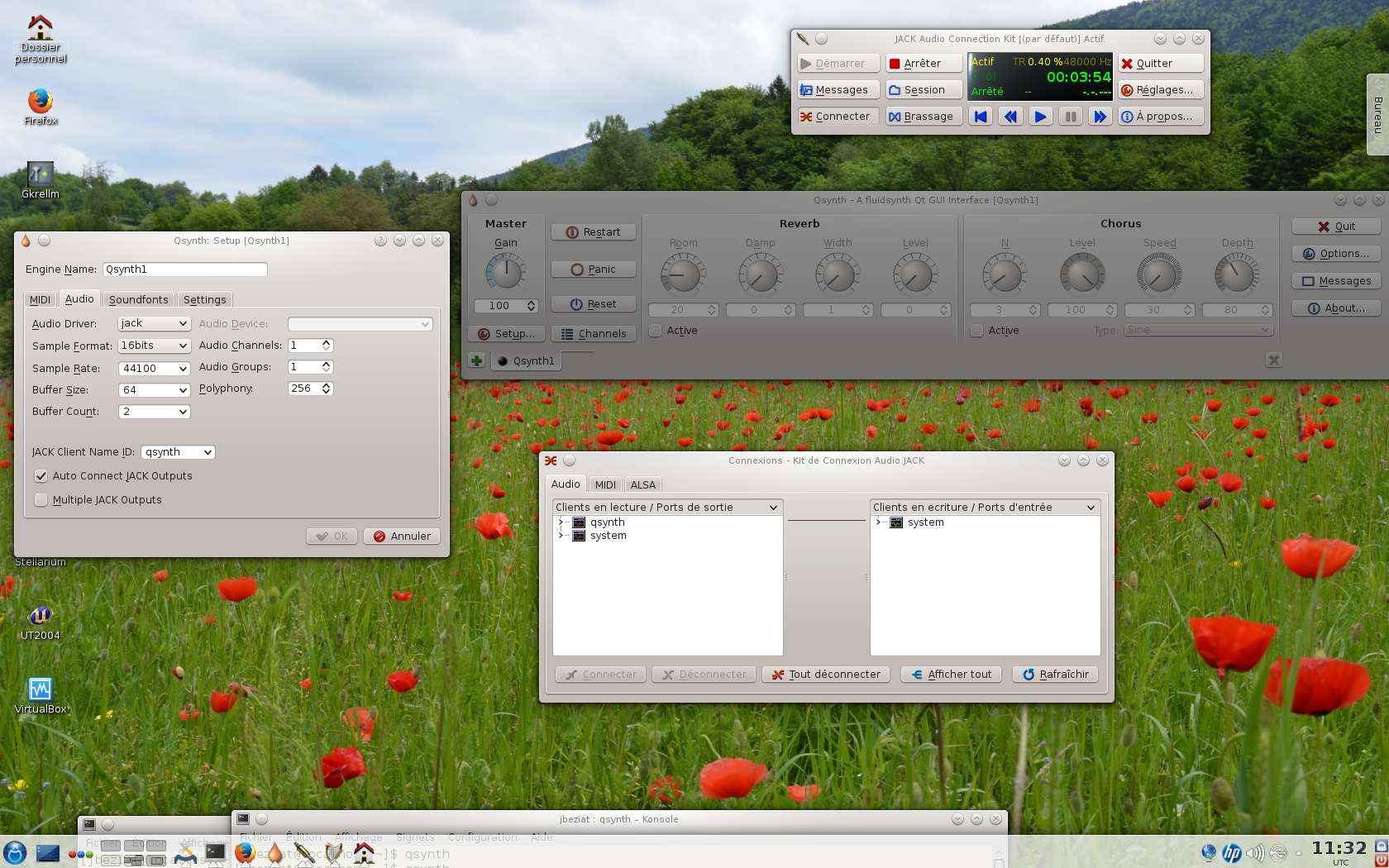This screenshot has height=868, width=1389.
Task: Open Firefox from the desktop icon
Action: click(40, 102)
